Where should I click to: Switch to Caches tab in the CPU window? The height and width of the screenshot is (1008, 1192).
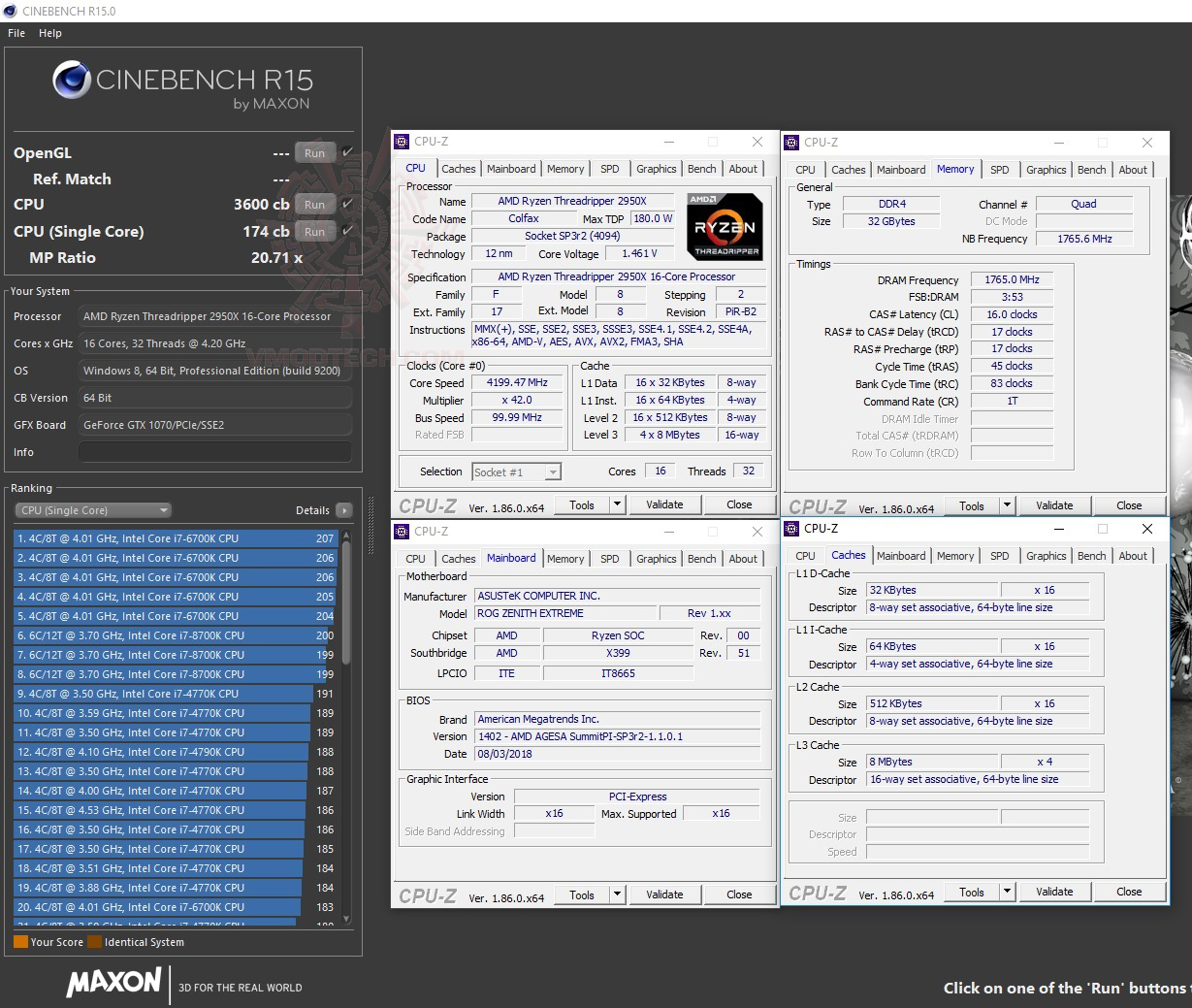click(459, 169)
